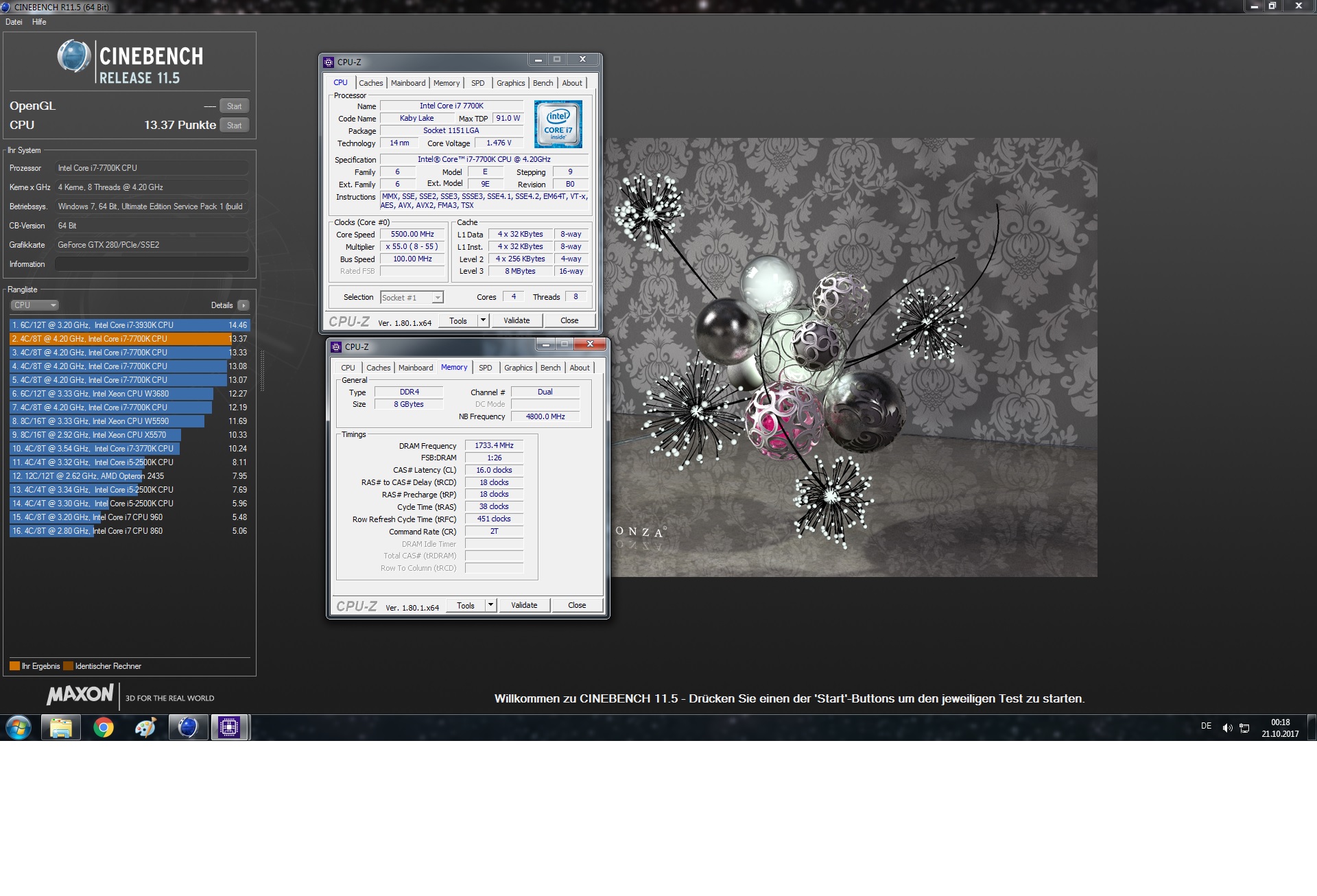The height and width of the screenshot is (896, 1317).
Task: Start the CPU benchmark
Action: point(234,125)
